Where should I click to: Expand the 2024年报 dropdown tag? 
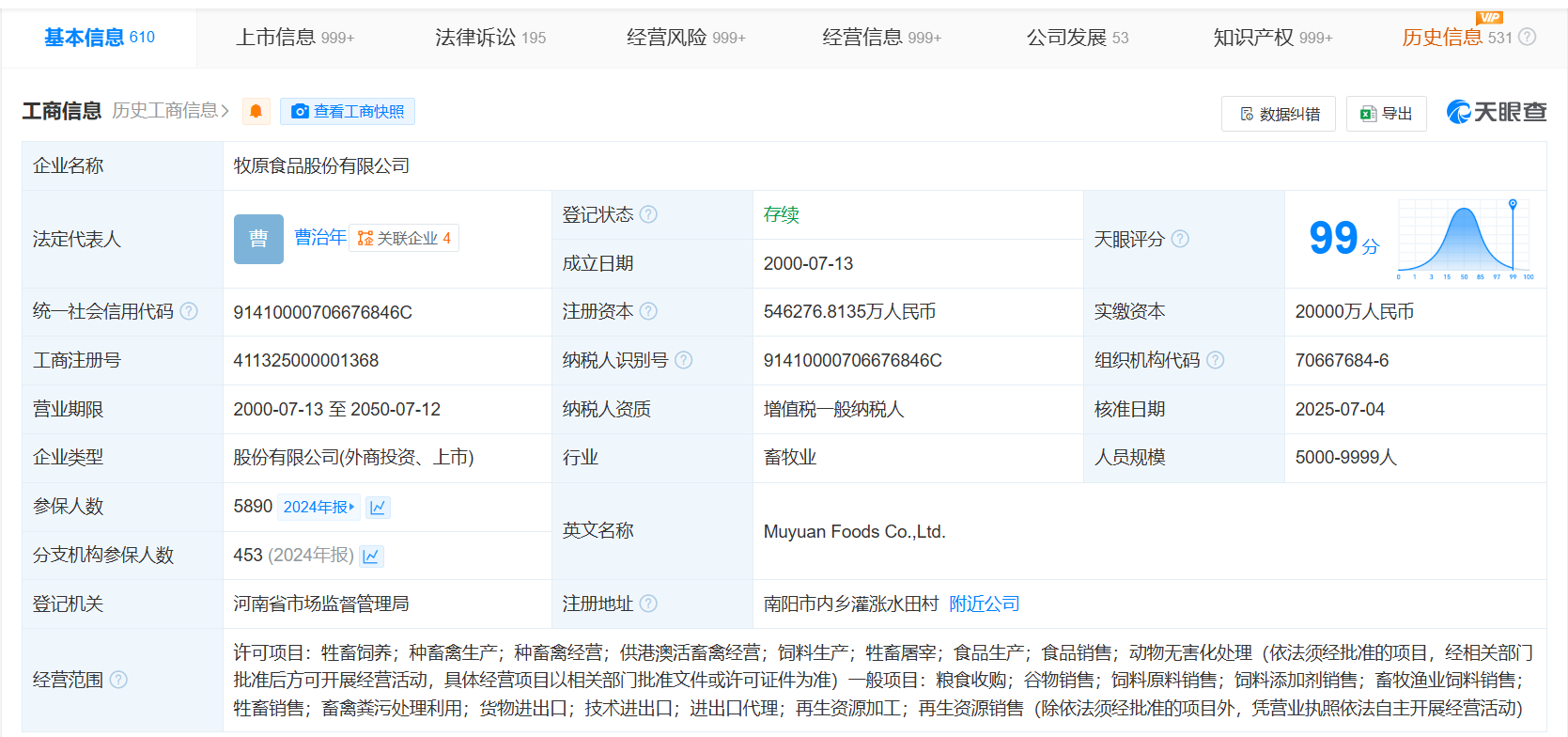[x=319, y=507]
